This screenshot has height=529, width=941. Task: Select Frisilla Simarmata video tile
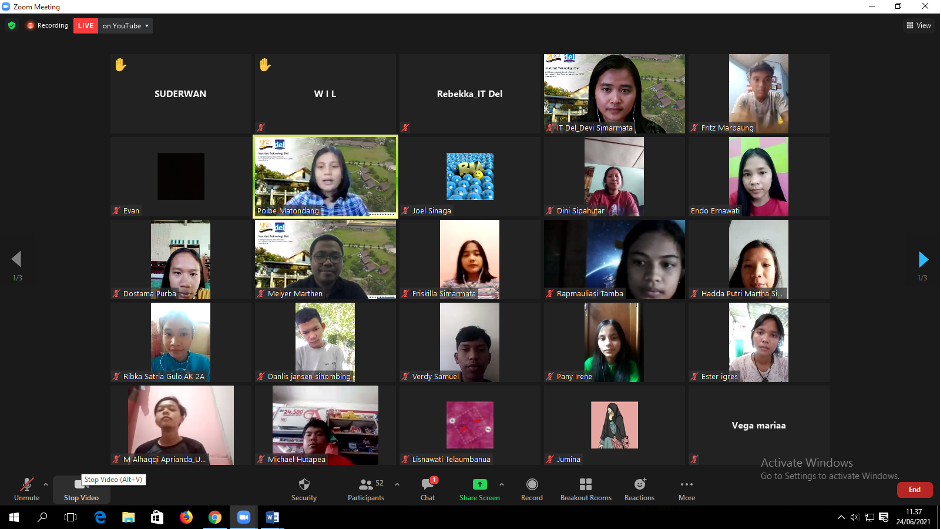[469, 259]
